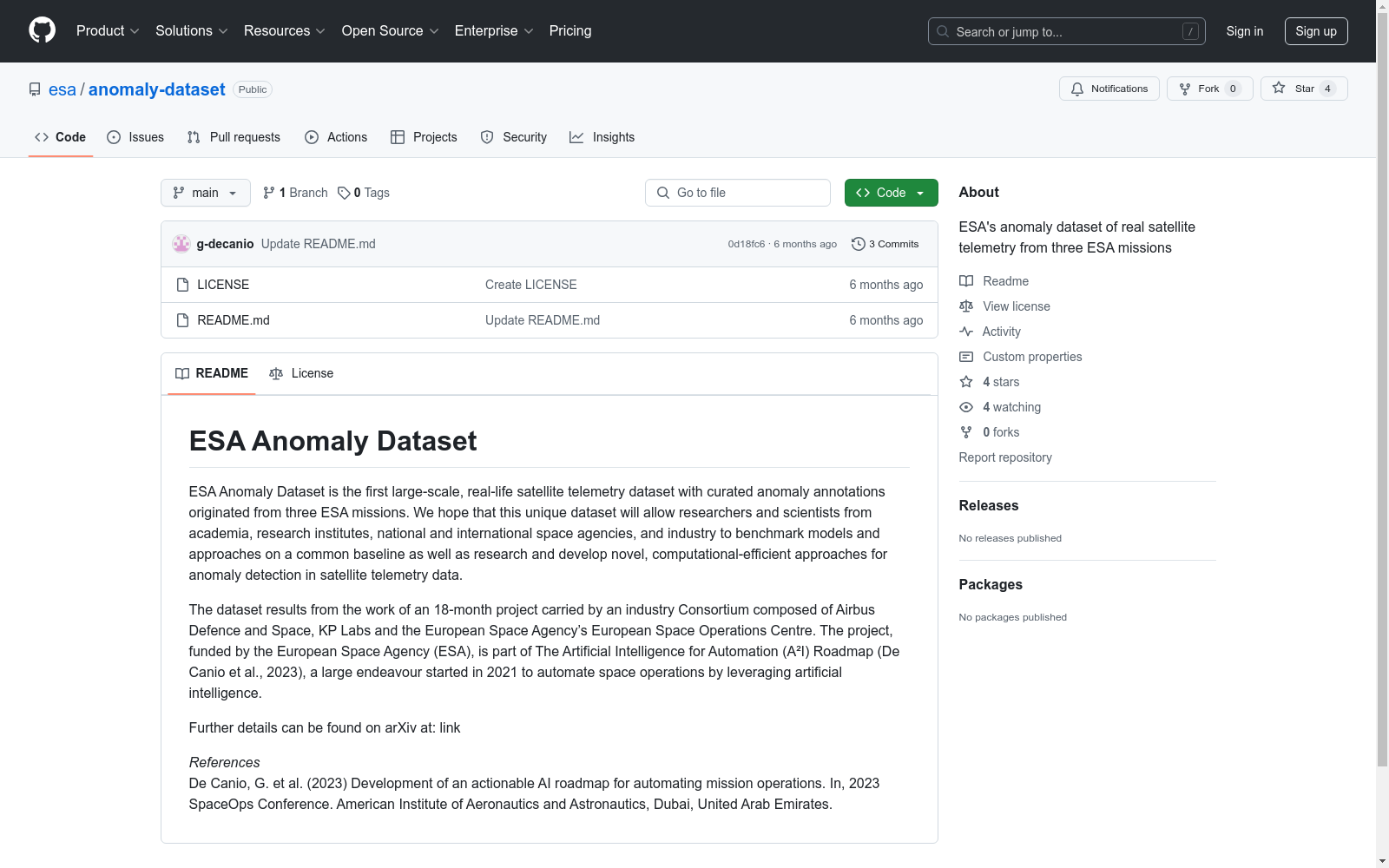The image size is (1389, 868).
Task: Click the repository icon beside esa
Action: (35, 89)
